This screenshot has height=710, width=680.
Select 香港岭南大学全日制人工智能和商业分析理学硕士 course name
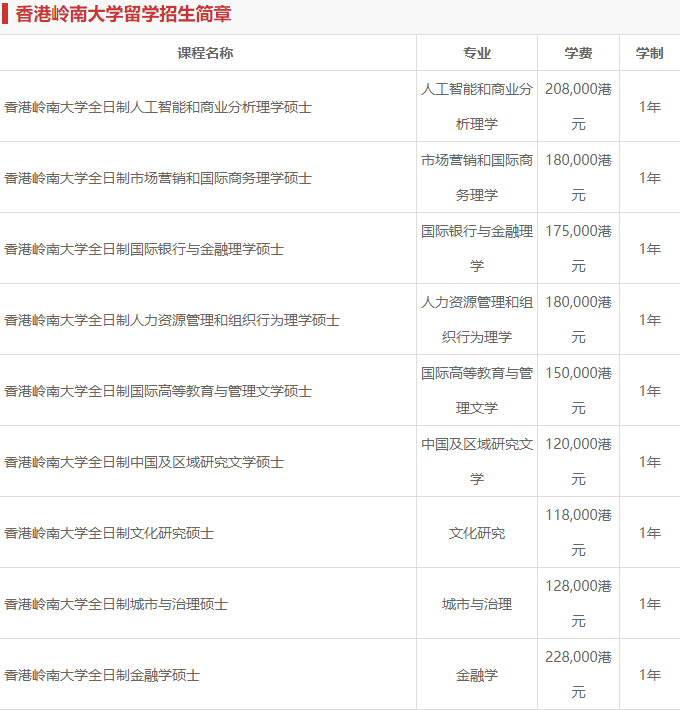pyautogui.click(x=158, y=107)
